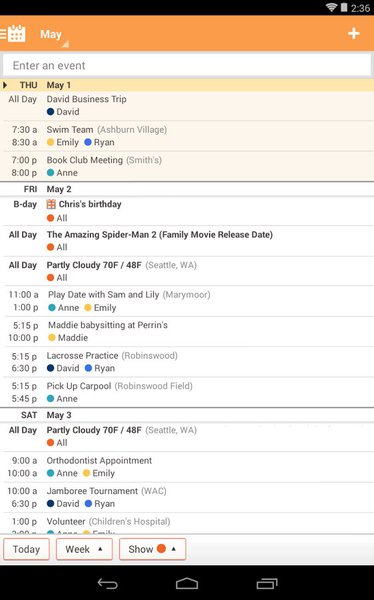Expand the Week view selector
Screen dimensions: 374x600
point(84,549)
